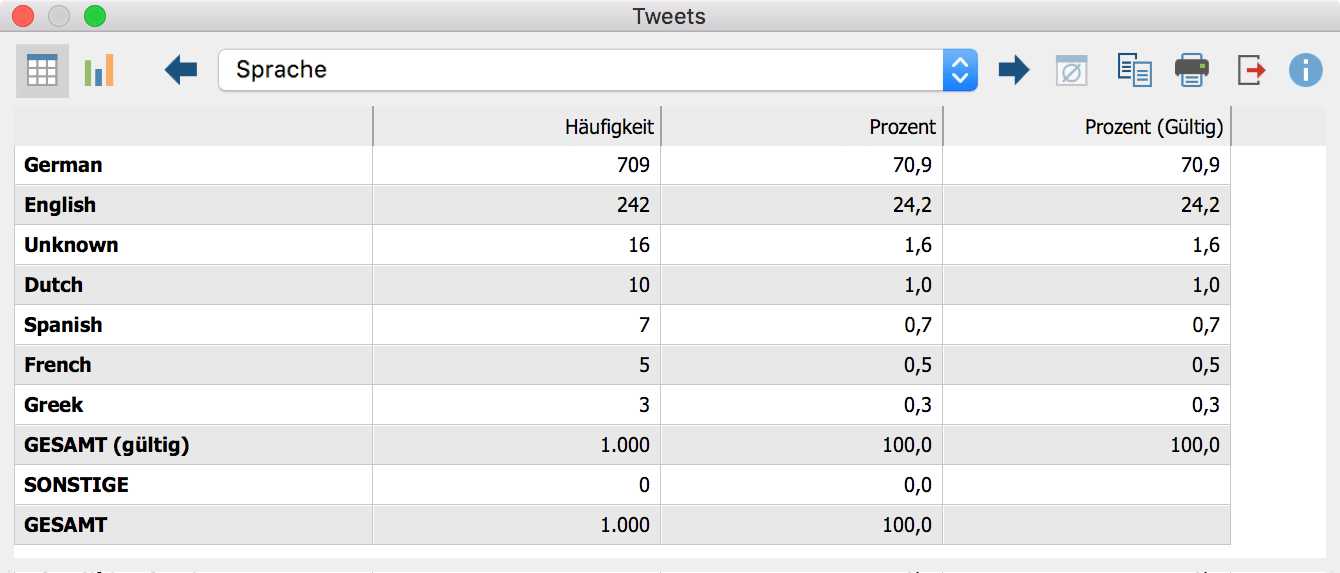Open the Sprache variable dropdown

(x=597, y=70)
